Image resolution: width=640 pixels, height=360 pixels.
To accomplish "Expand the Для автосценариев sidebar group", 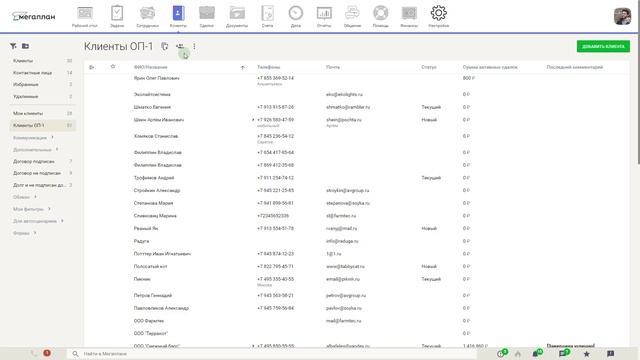I will pyautogui.click(x=38, y=221).
